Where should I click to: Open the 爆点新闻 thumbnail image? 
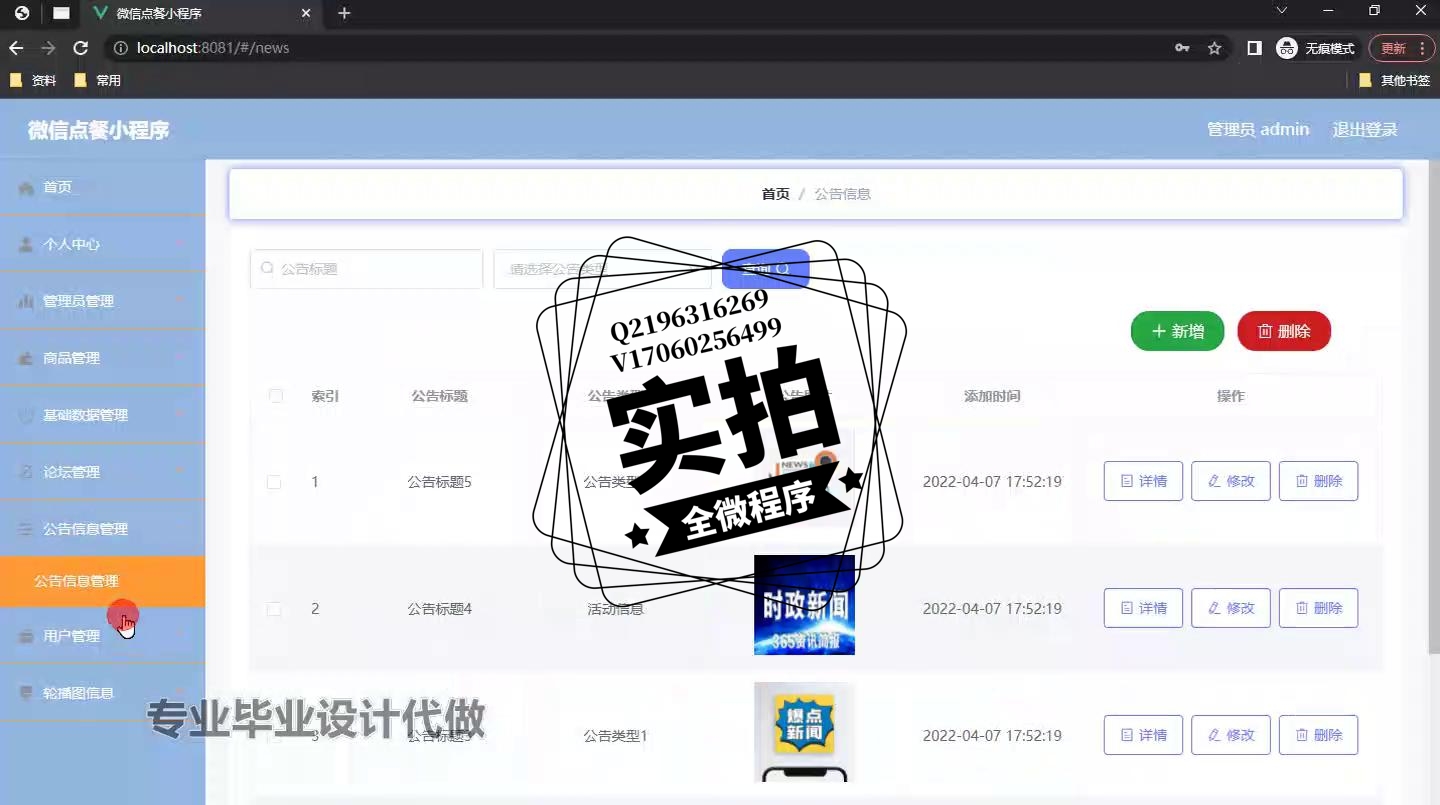point(804,732)
